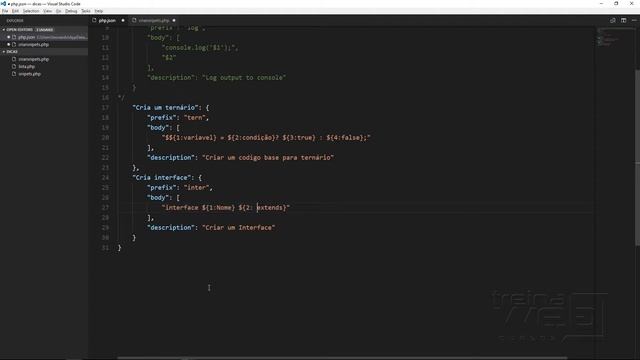Screen dimensions: 640x360
Task: Click the closing brace on line 31
Action: [120, 248]
